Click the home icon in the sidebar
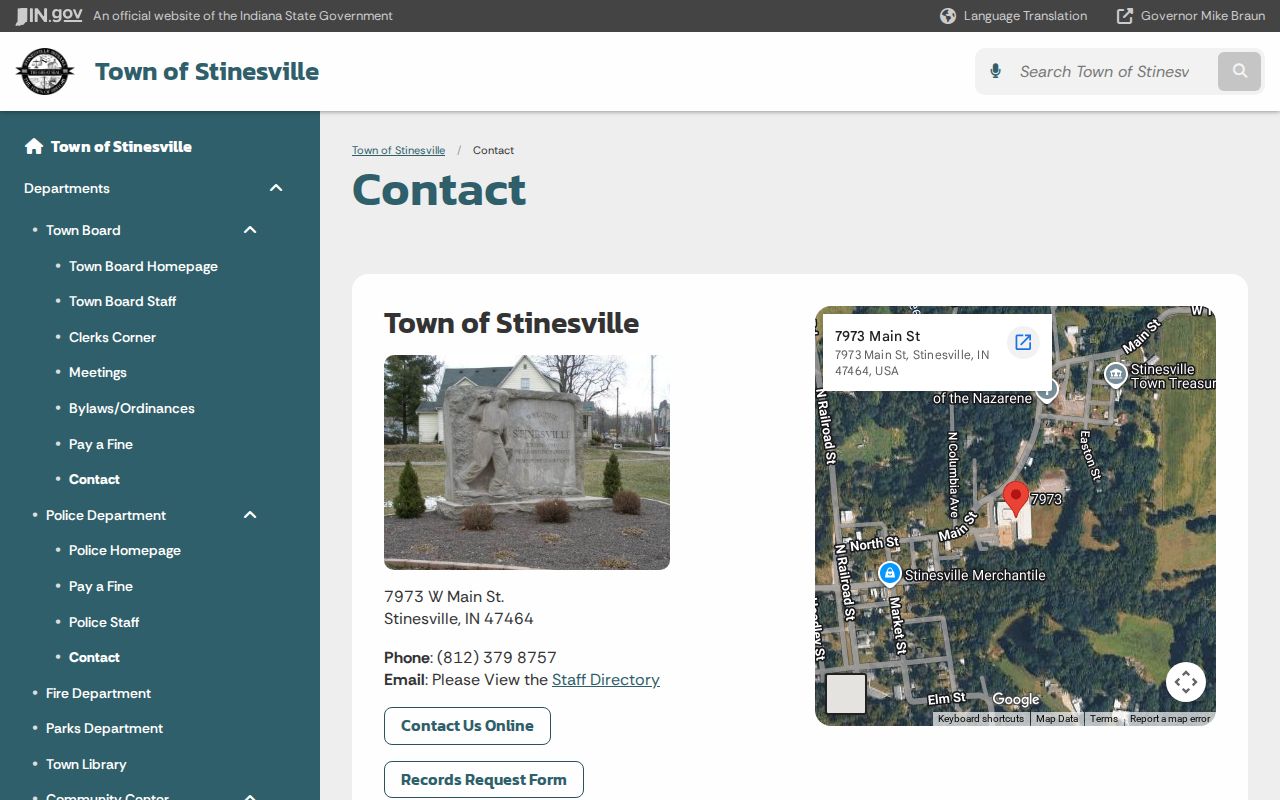Image resolution: width=1280 pixels, height=800 pixels. 34,146
